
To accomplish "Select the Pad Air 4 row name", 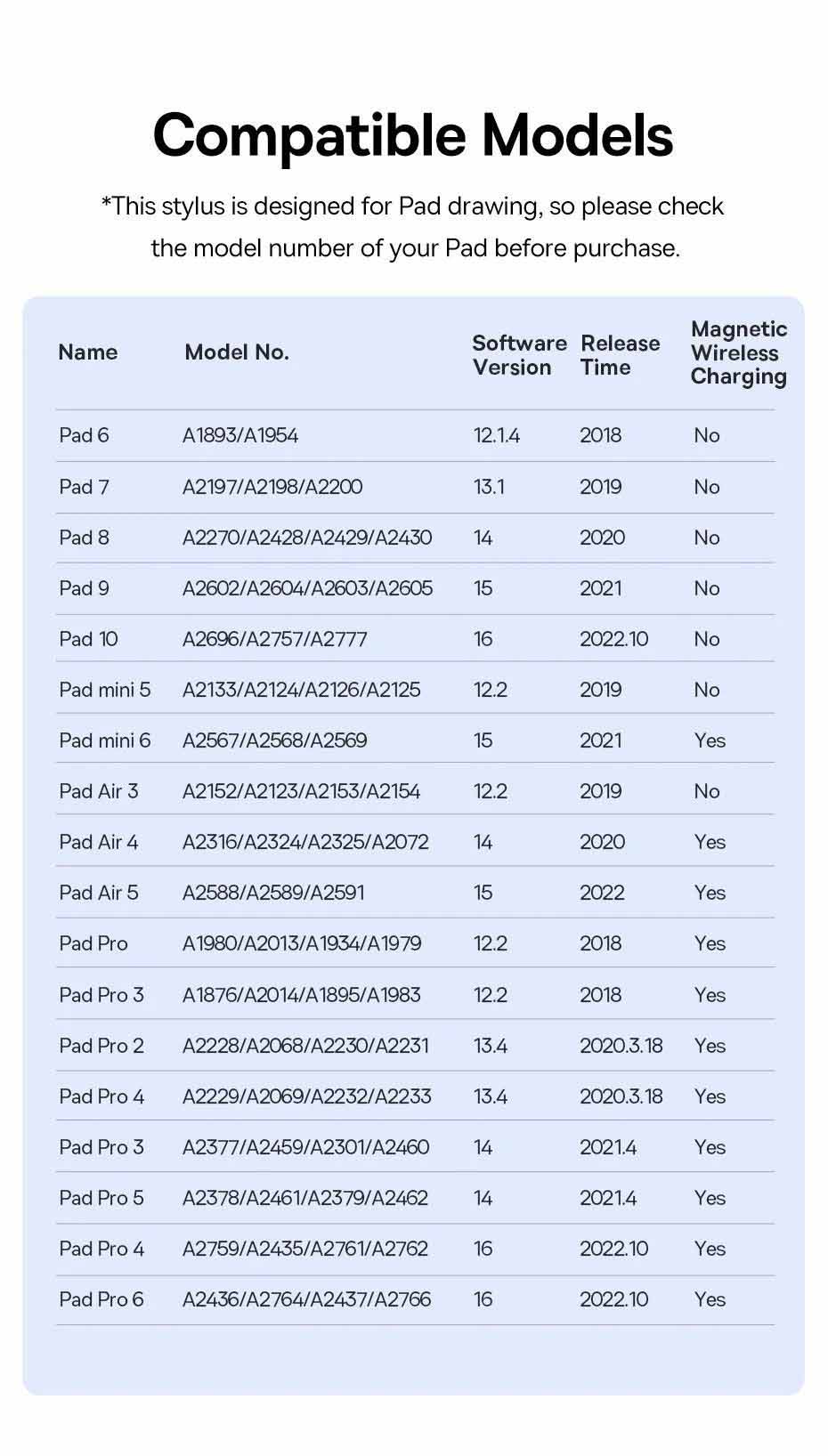I will pyautogui.click(x=99, y=842).
